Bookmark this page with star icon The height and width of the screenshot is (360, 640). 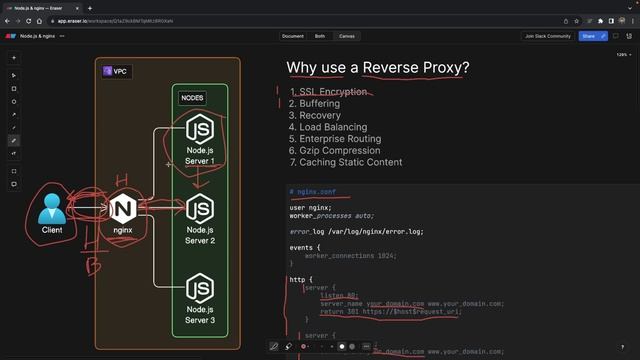coord(576,21)
